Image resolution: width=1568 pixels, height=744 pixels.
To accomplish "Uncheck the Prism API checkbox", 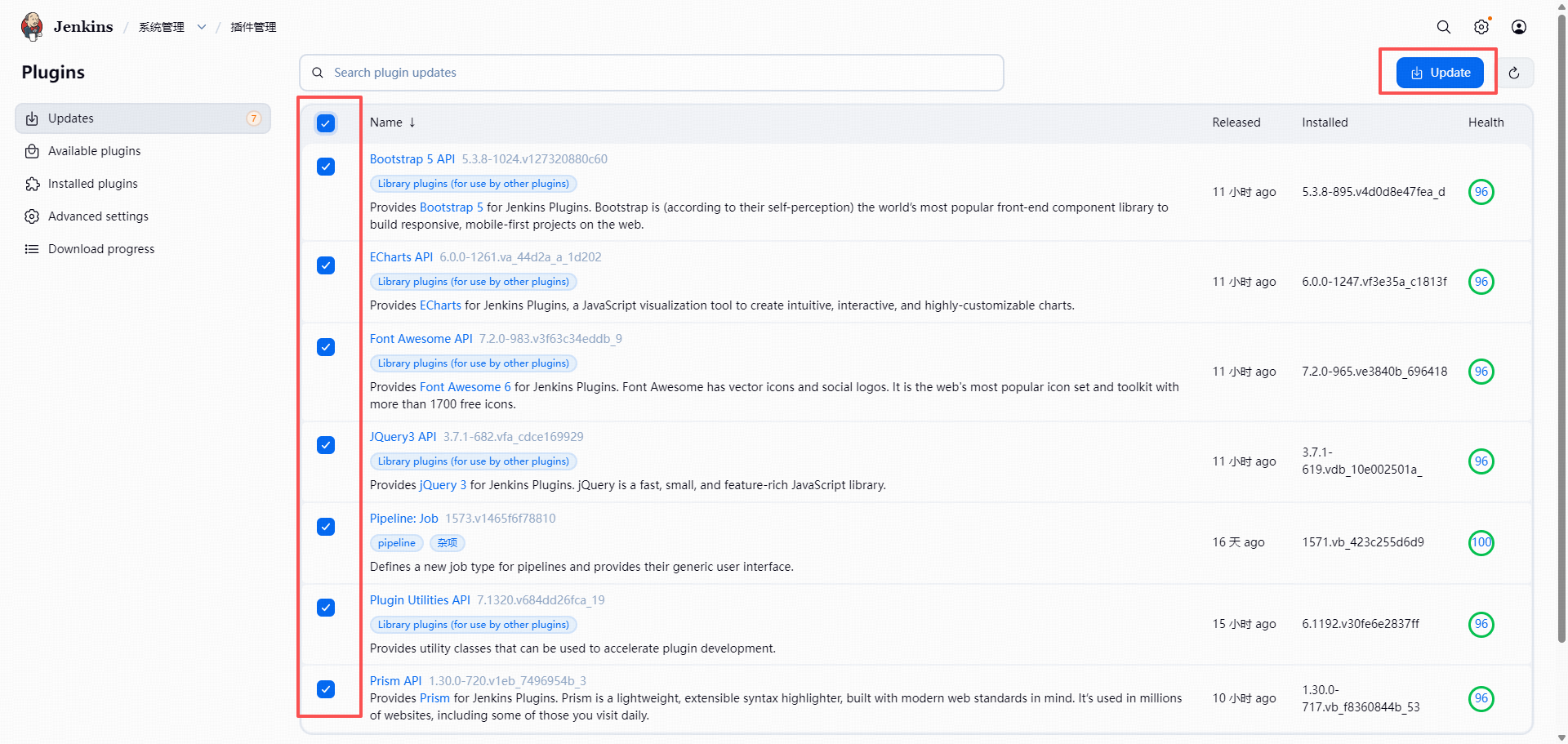I will point(326,689).
